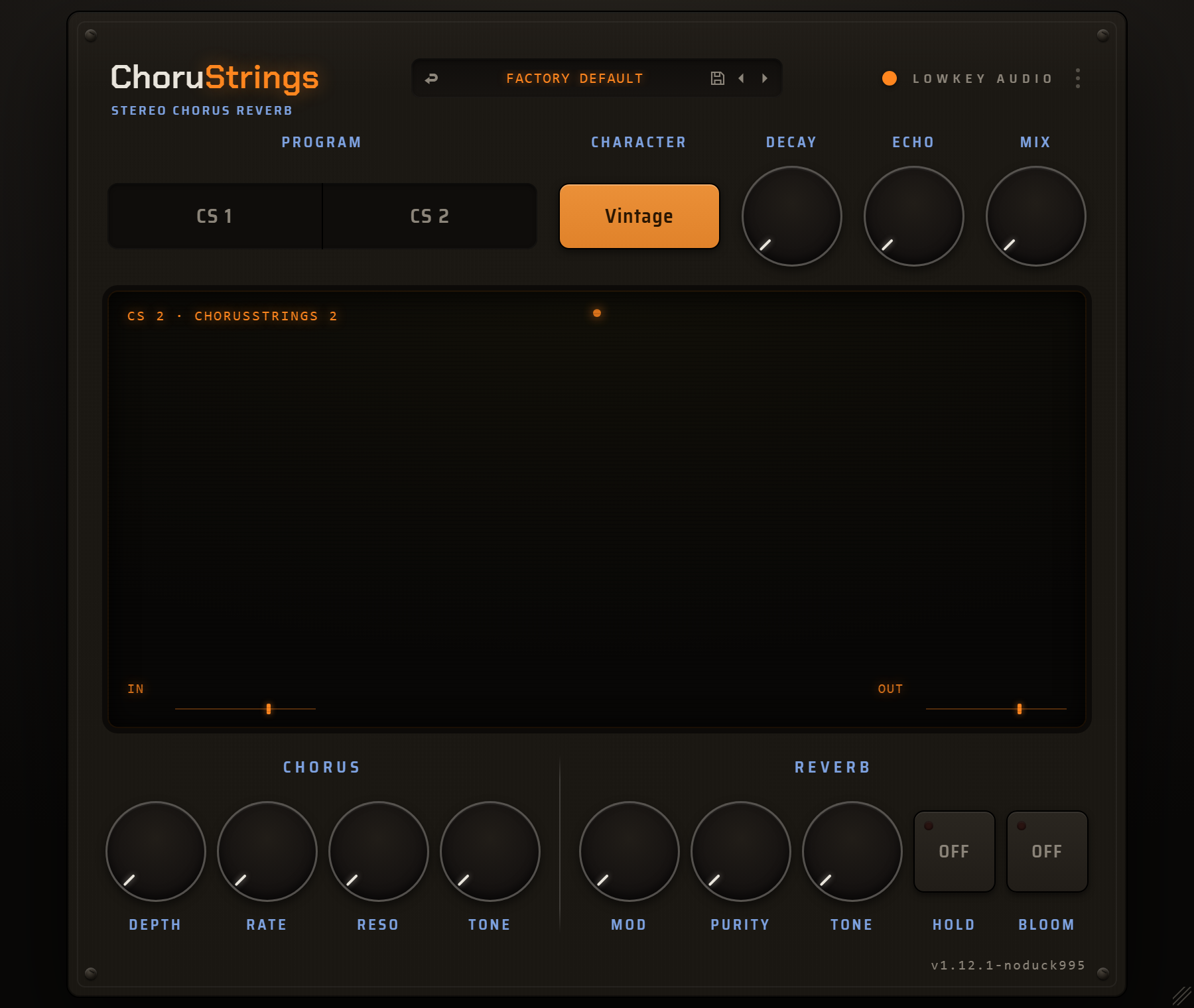
Task: Click the orange dot in display
Action: tap(597, 313)
